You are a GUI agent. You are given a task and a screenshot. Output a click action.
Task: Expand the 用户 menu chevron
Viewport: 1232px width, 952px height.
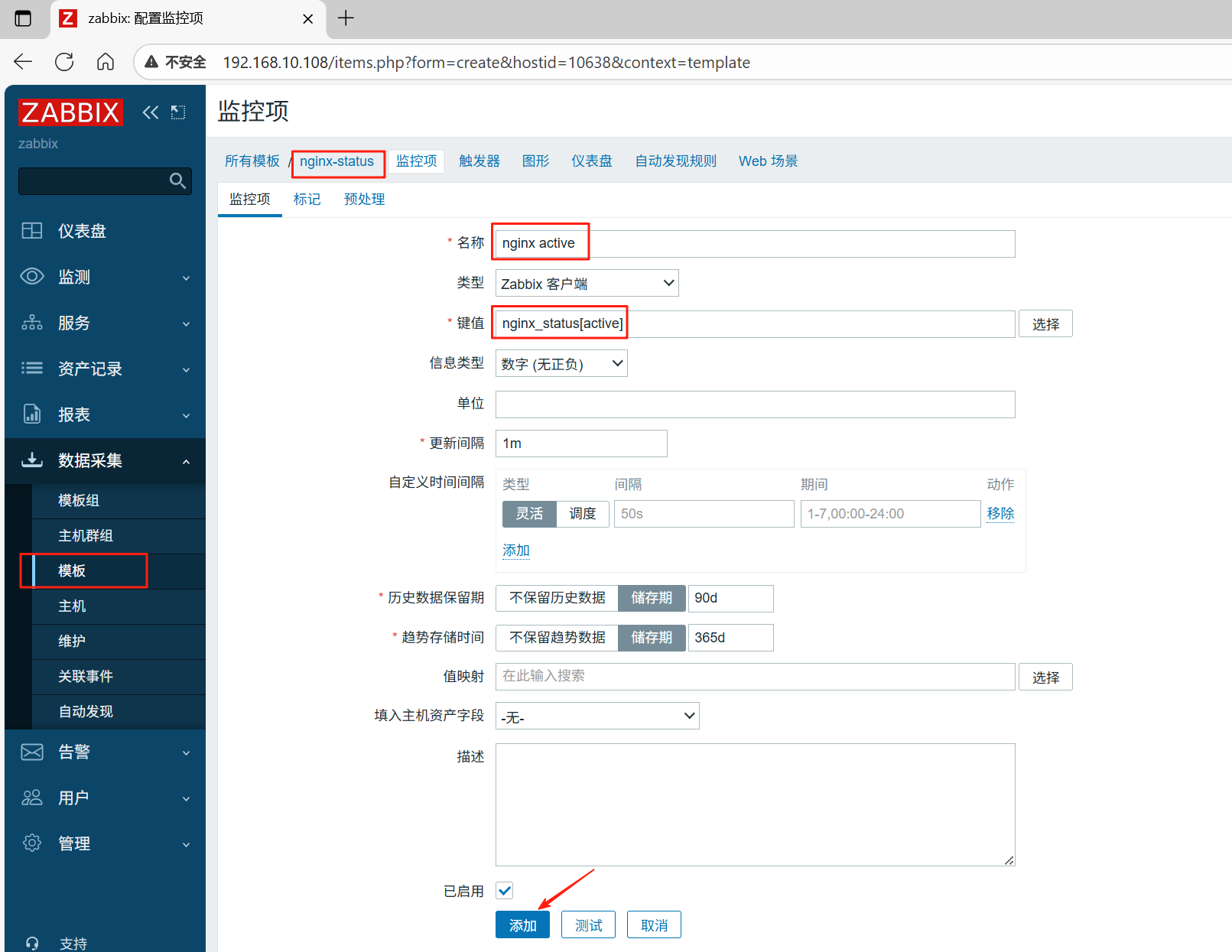coord(187,798)
